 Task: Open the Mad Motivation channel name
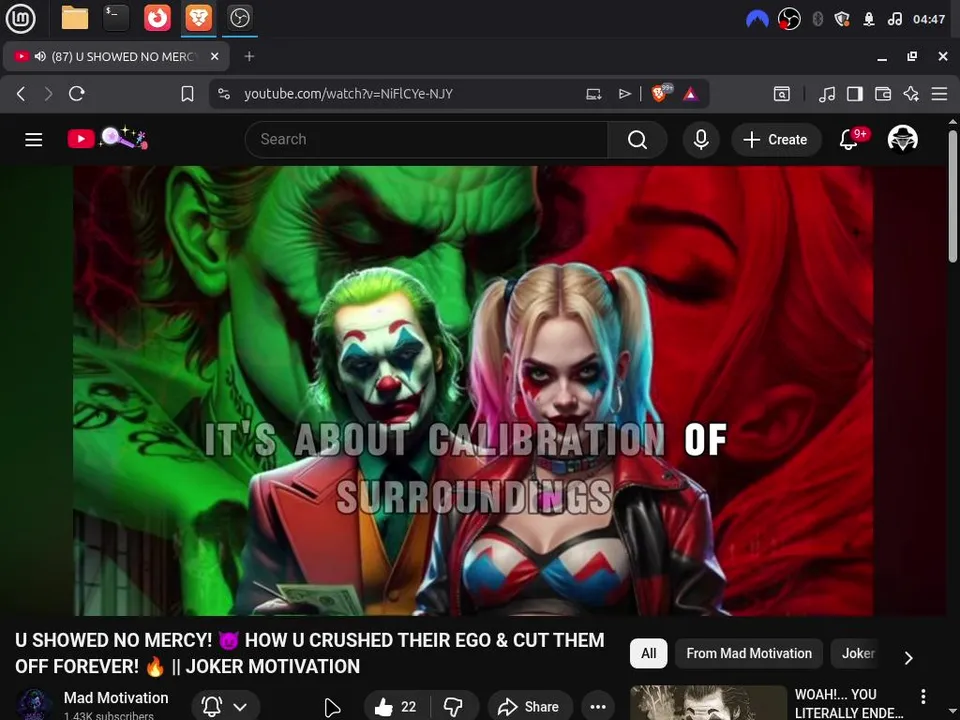pos(116,698)
